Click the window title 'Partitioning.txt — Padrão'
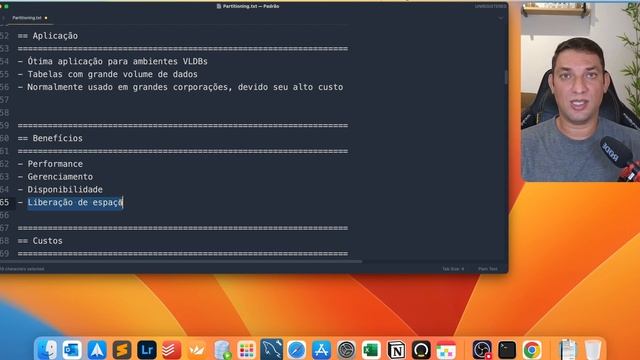The image size is (640, 360). 251,6
